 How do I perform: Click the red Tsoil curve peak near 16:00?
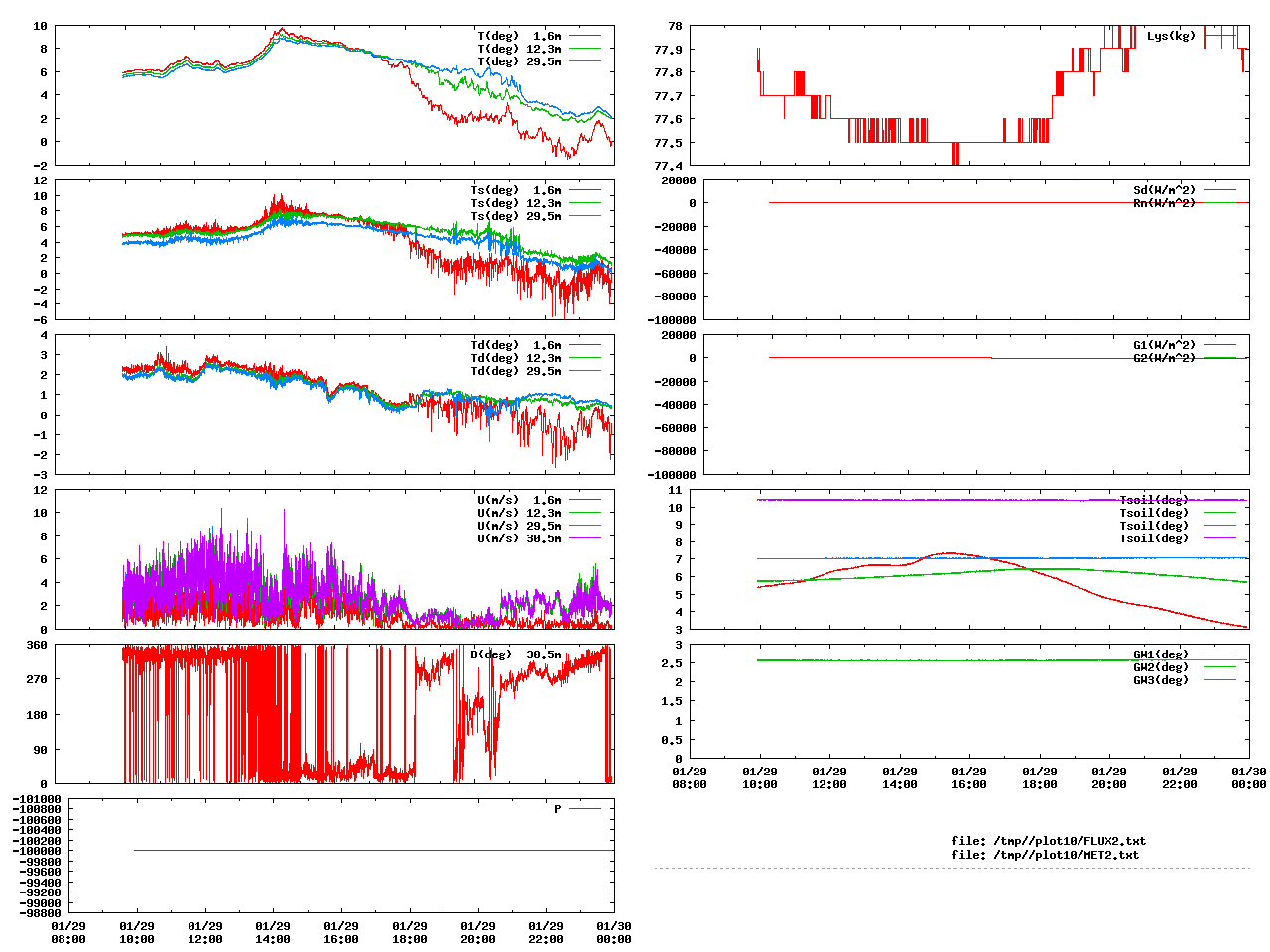click(951, 552)
